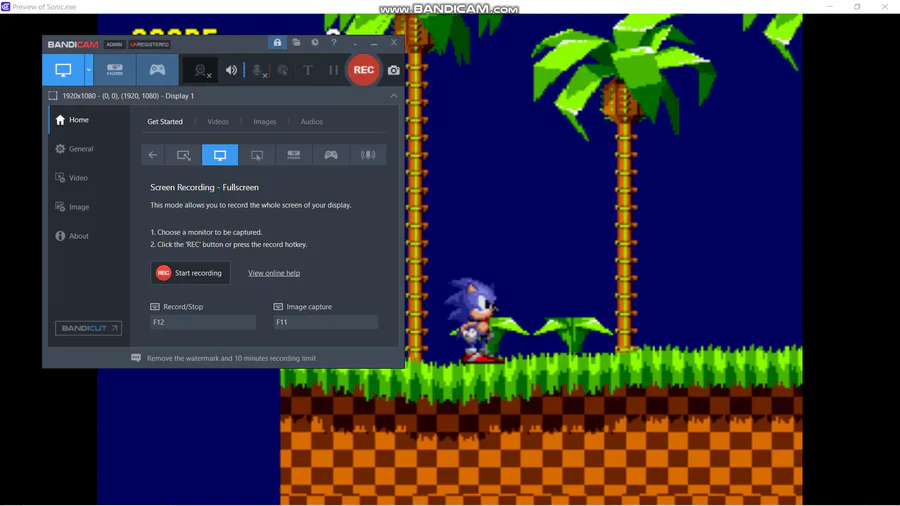Click the ADMIN badge
This screenshot has height=506, width=900.
point(114,44)
